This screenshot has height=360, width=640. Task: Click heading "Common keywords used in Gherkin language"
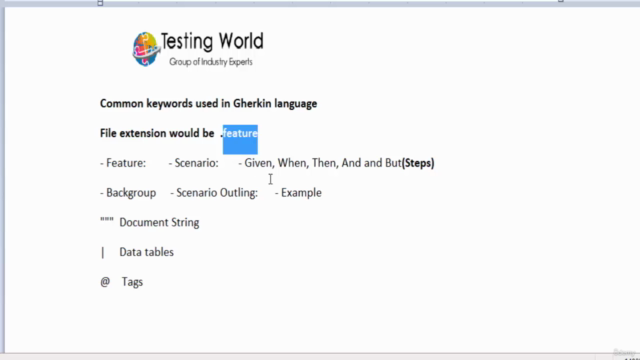pyautogui.click(x=209, y=104)
